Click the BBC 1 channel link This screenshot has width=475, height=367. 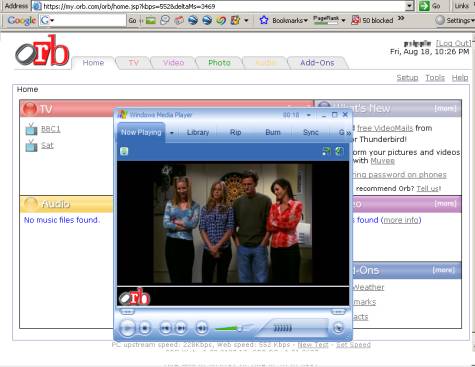point(51,129)
